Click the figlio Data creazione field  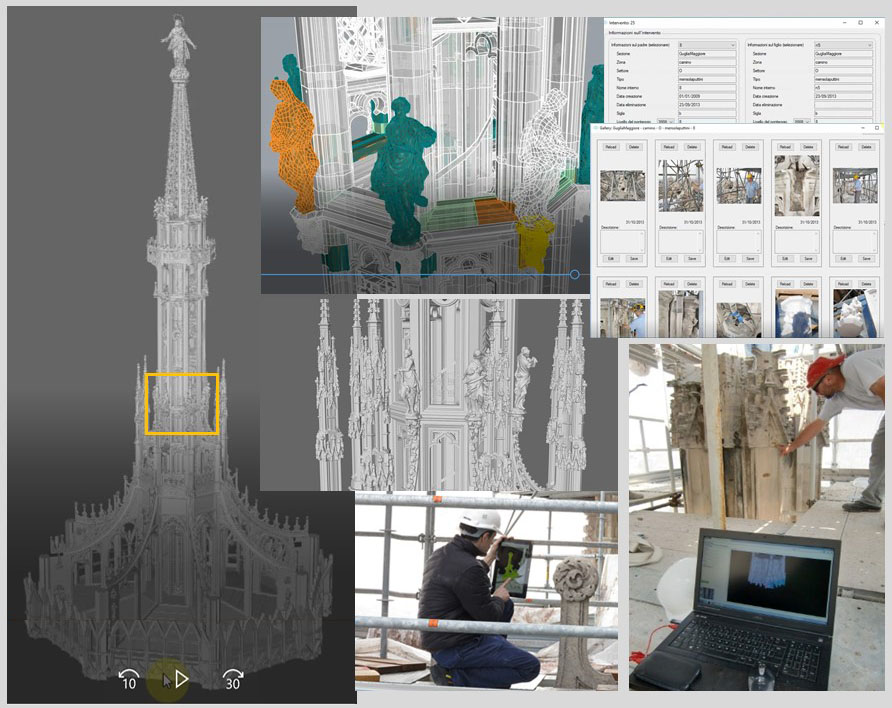[x=843, y=96]
